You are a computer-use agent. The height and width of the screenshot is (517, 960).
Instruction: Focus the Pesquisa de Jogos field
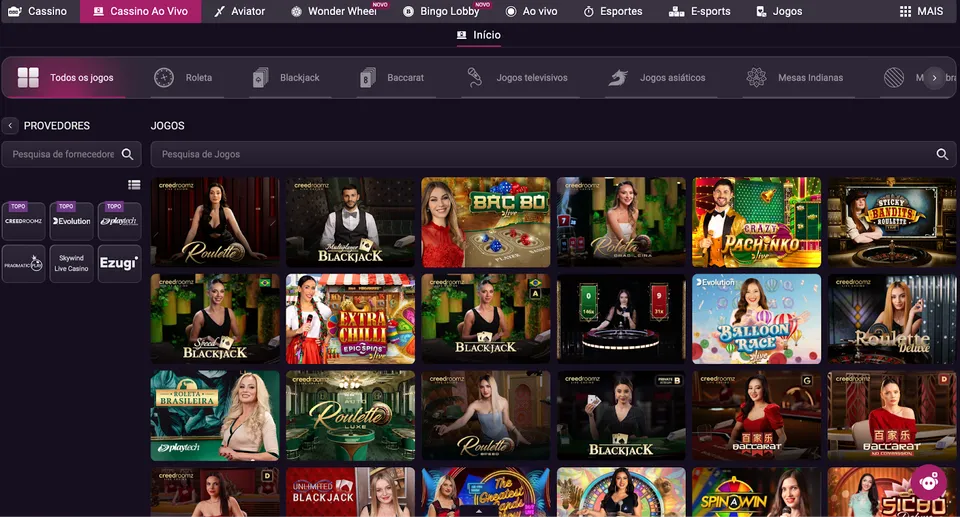(x=553, y=154)
